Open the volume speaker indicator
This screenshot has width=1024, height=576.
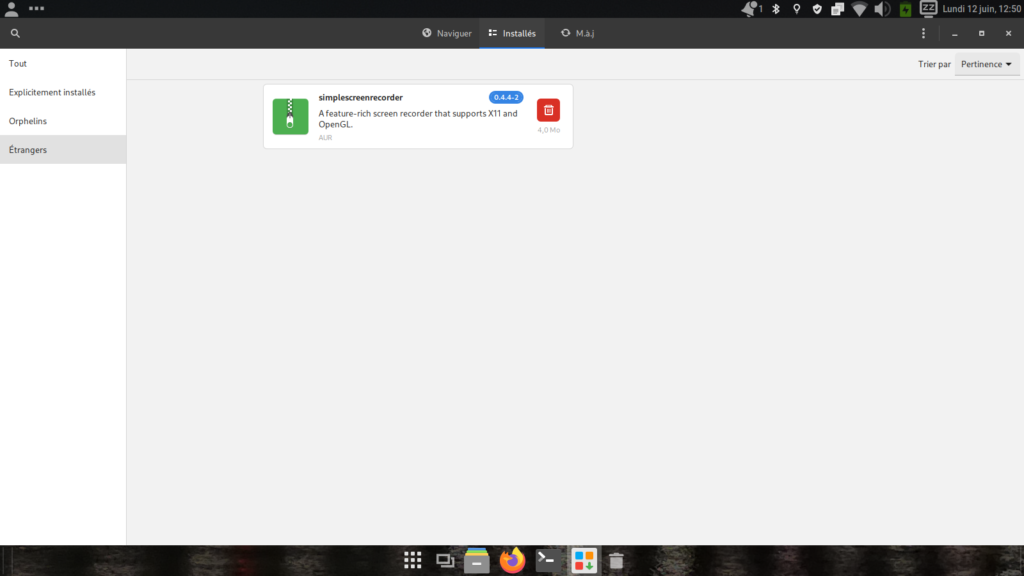pyautogui.click(x=882, y=9)
